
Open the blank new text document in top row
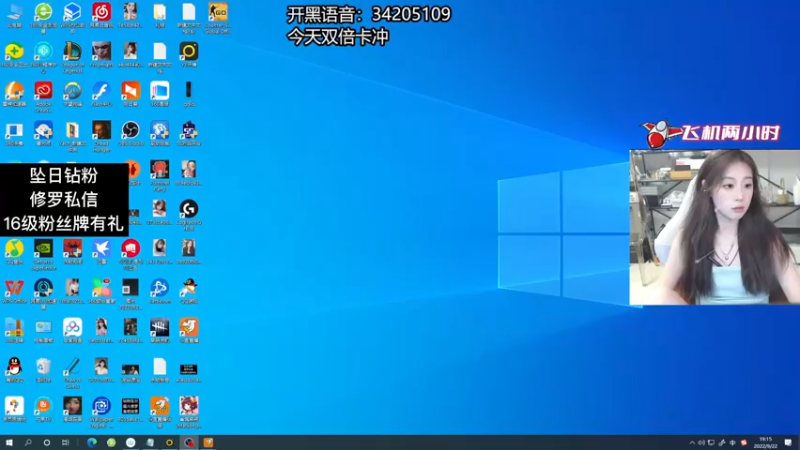(189, 11)
